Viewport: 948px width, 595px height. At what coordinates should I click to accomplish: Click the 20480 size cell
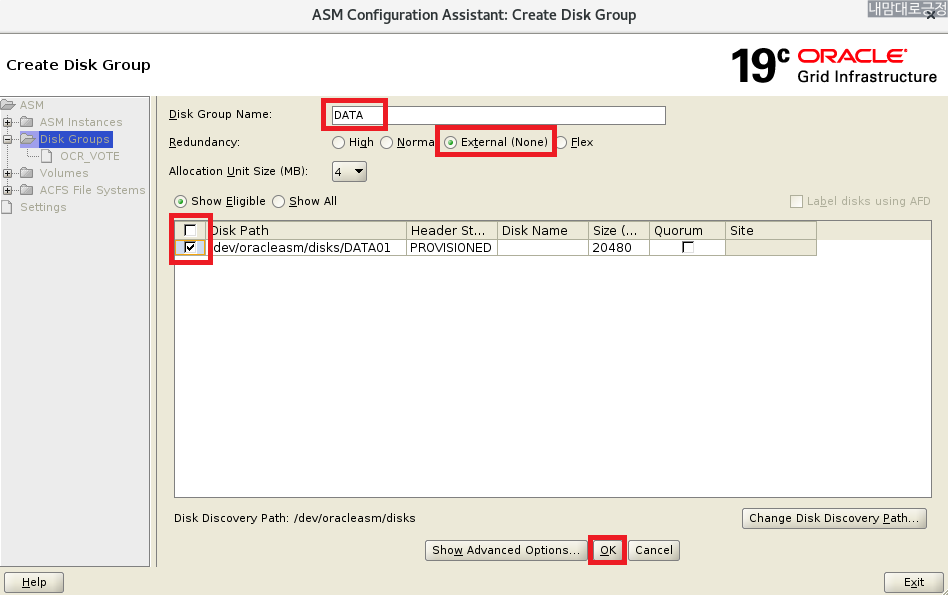click(x=618, y=247)
